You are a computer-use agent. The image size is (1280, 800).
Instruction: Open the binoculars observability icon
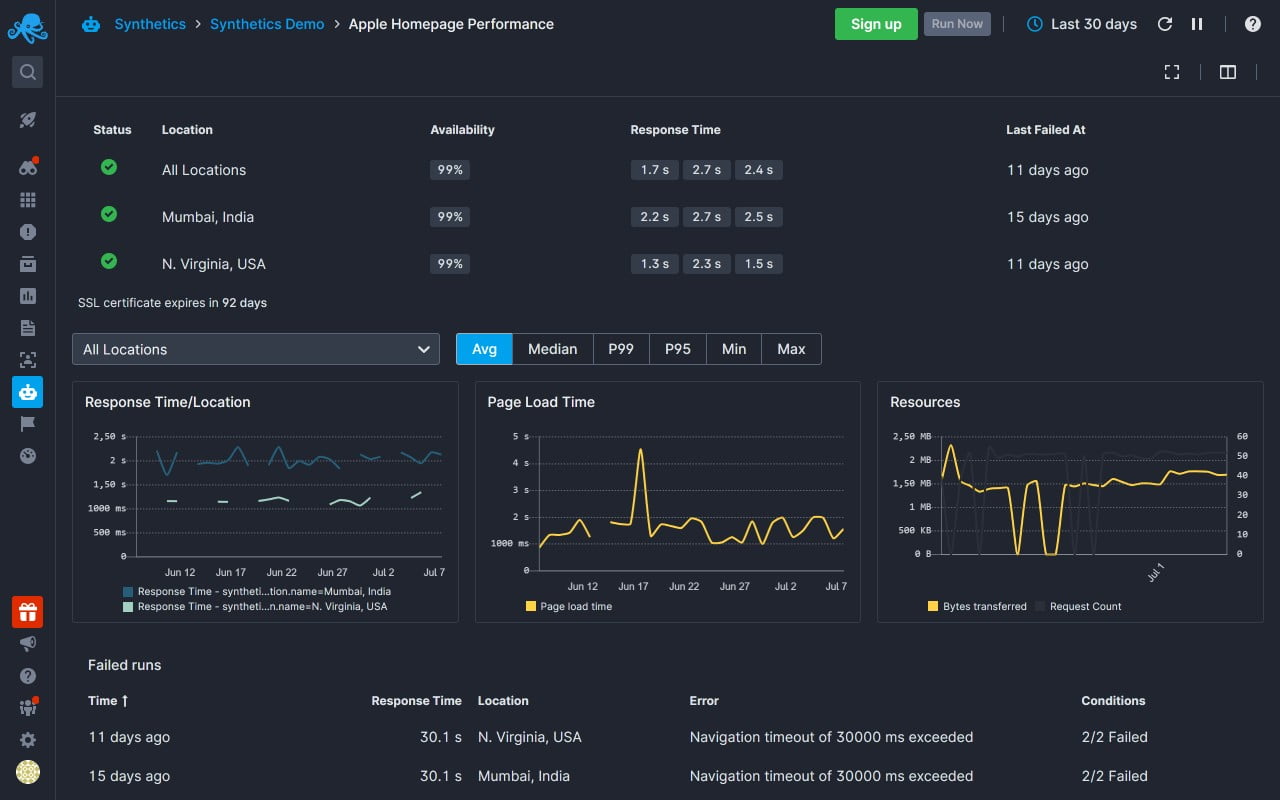click(28, 167)
